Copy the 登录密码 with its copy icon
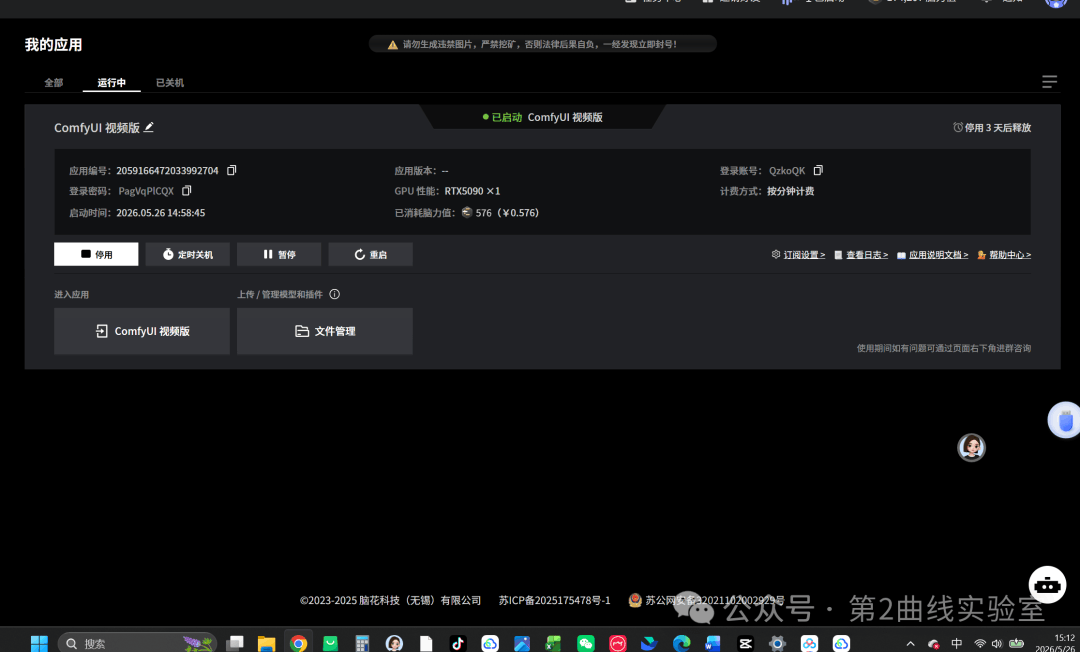The width and height of the screenshot is (1080, 652). (x=187, y=191)
